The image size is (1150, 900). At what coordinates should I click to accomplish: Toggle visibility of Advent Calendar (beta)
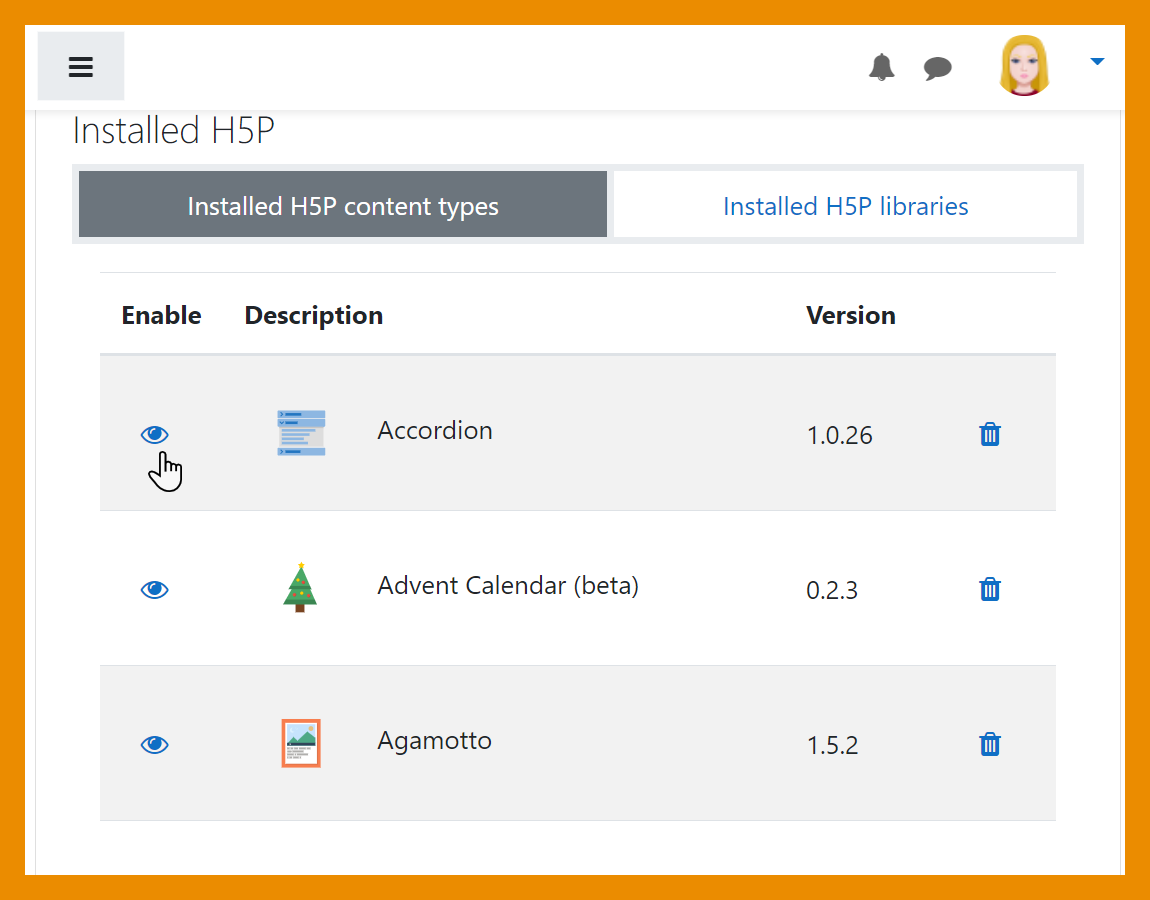pos(155,589)
